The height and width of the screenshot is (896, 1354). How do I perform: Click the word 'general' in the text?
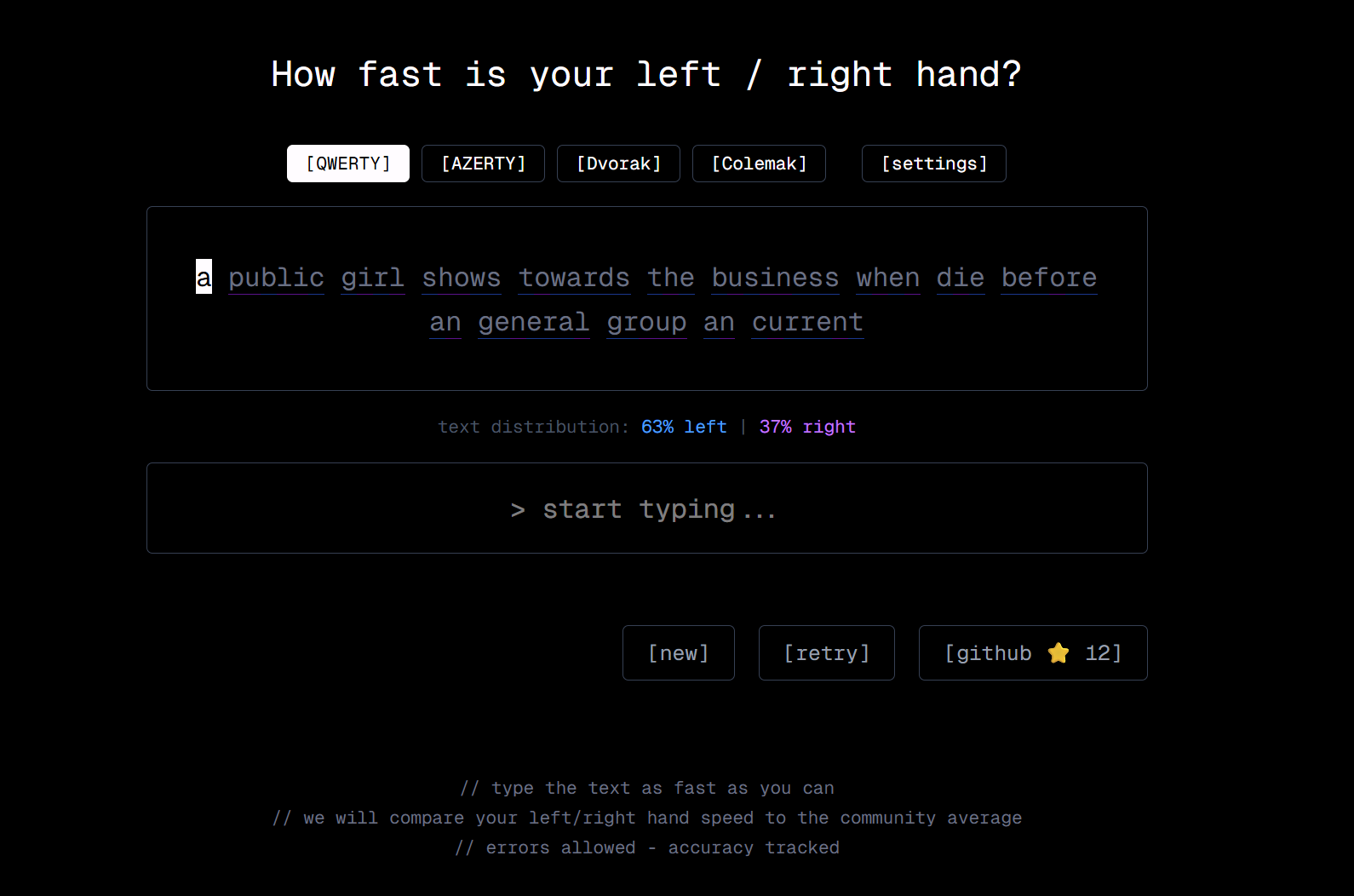(534, 322)
